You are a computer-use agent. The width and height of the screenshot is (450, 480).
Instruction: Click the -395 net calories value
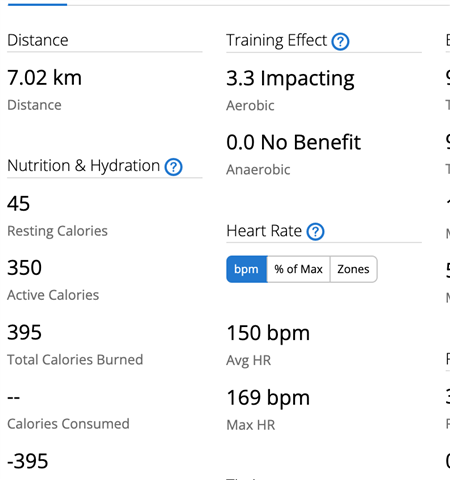[x=28, y=462]
